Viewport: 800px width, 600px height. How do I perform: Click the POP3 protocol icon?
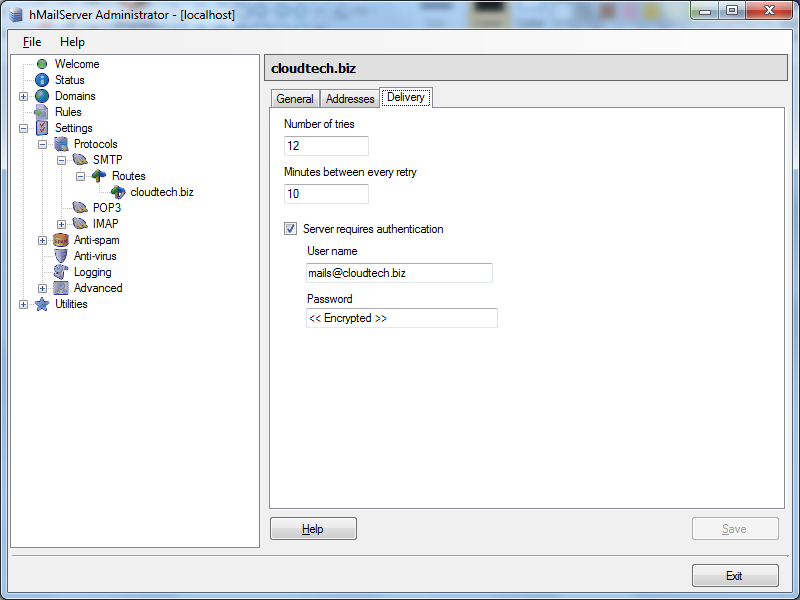click(x=80, y=208)
